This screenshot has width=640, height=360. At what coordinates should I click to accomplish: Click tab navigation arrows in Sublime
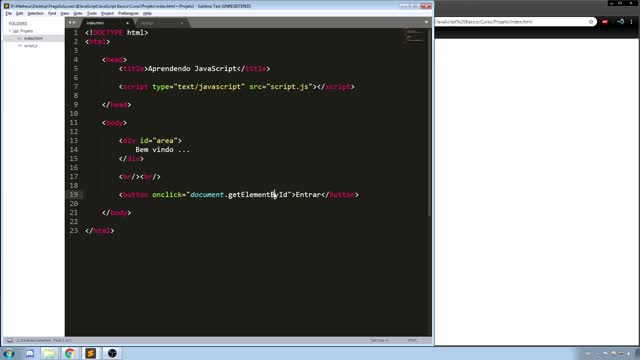72,22
